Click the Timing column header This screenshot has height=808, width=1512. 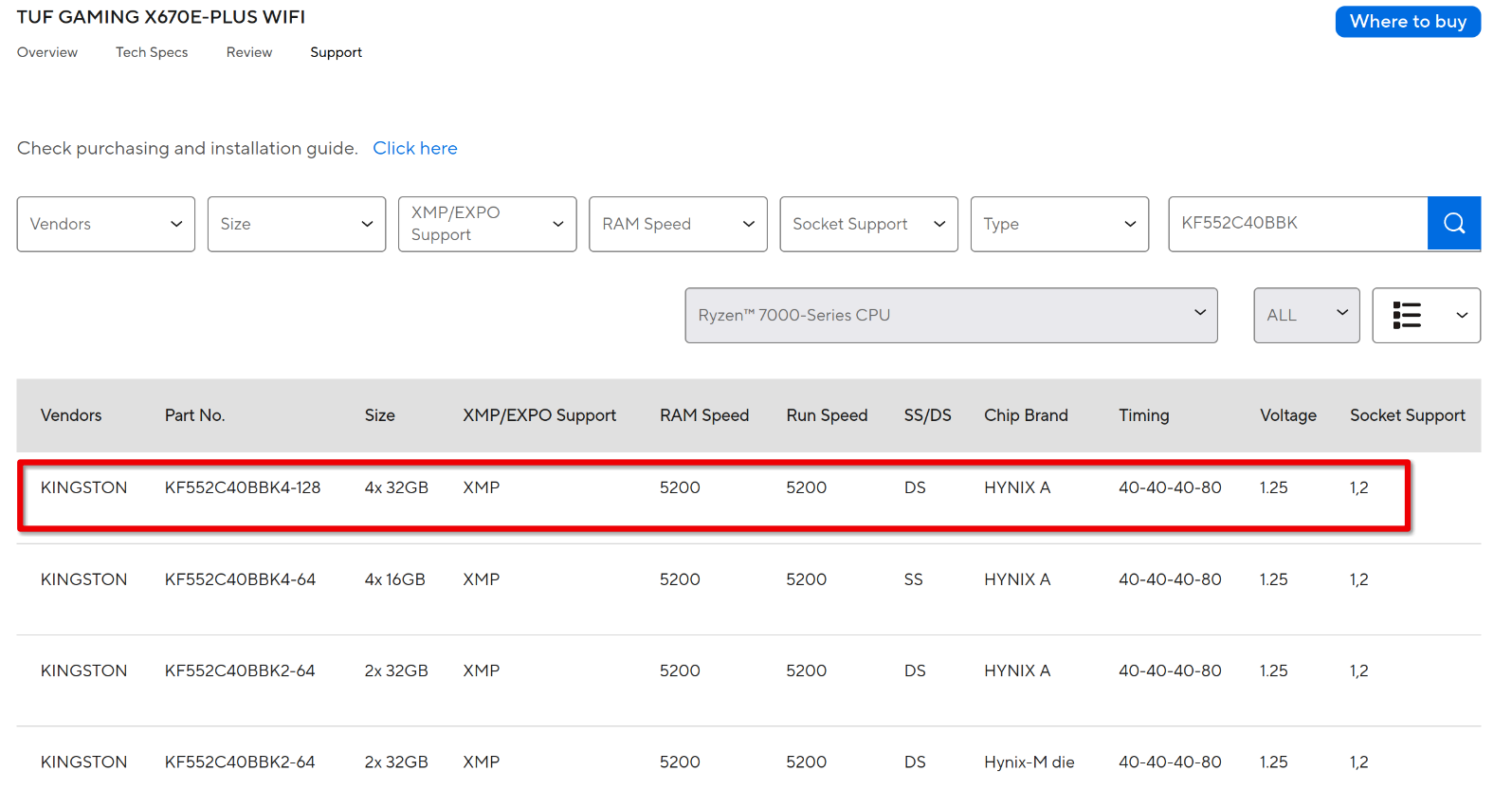tap(1144, 415)
